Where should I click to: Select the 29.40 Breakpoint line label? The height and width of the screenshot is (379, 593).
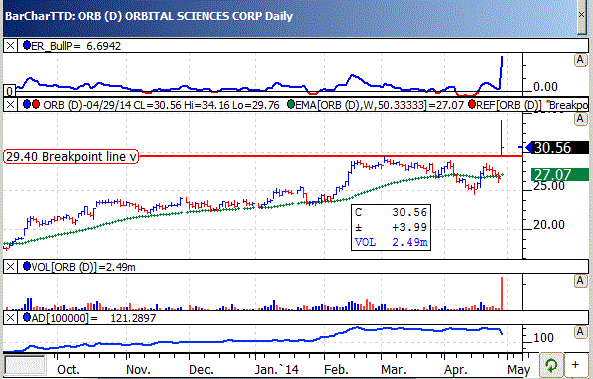tap(71, 157)
